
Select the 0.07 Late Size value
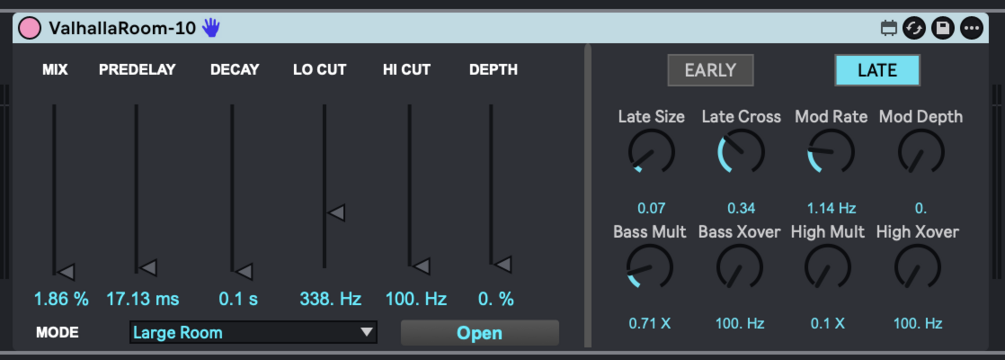651,208
